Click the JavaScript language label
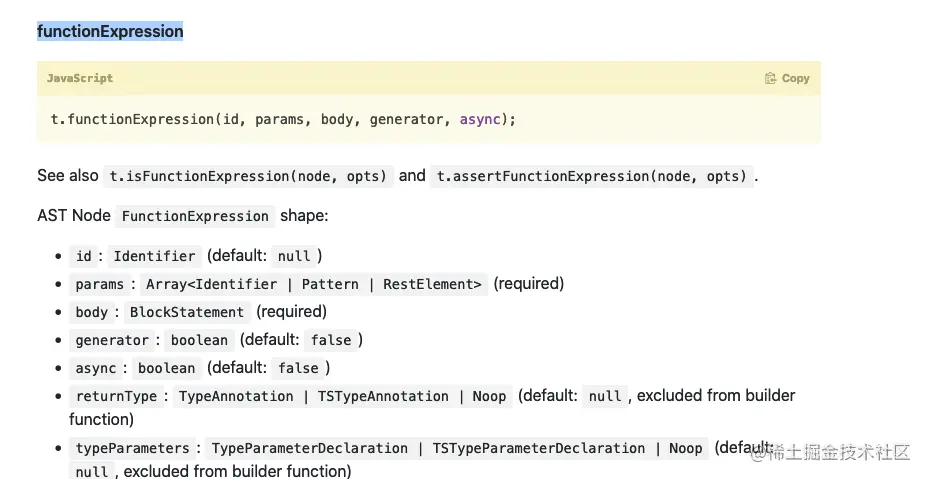Viewport: 927px width, 479px height. pyautogui.click(x=80, y=78)
